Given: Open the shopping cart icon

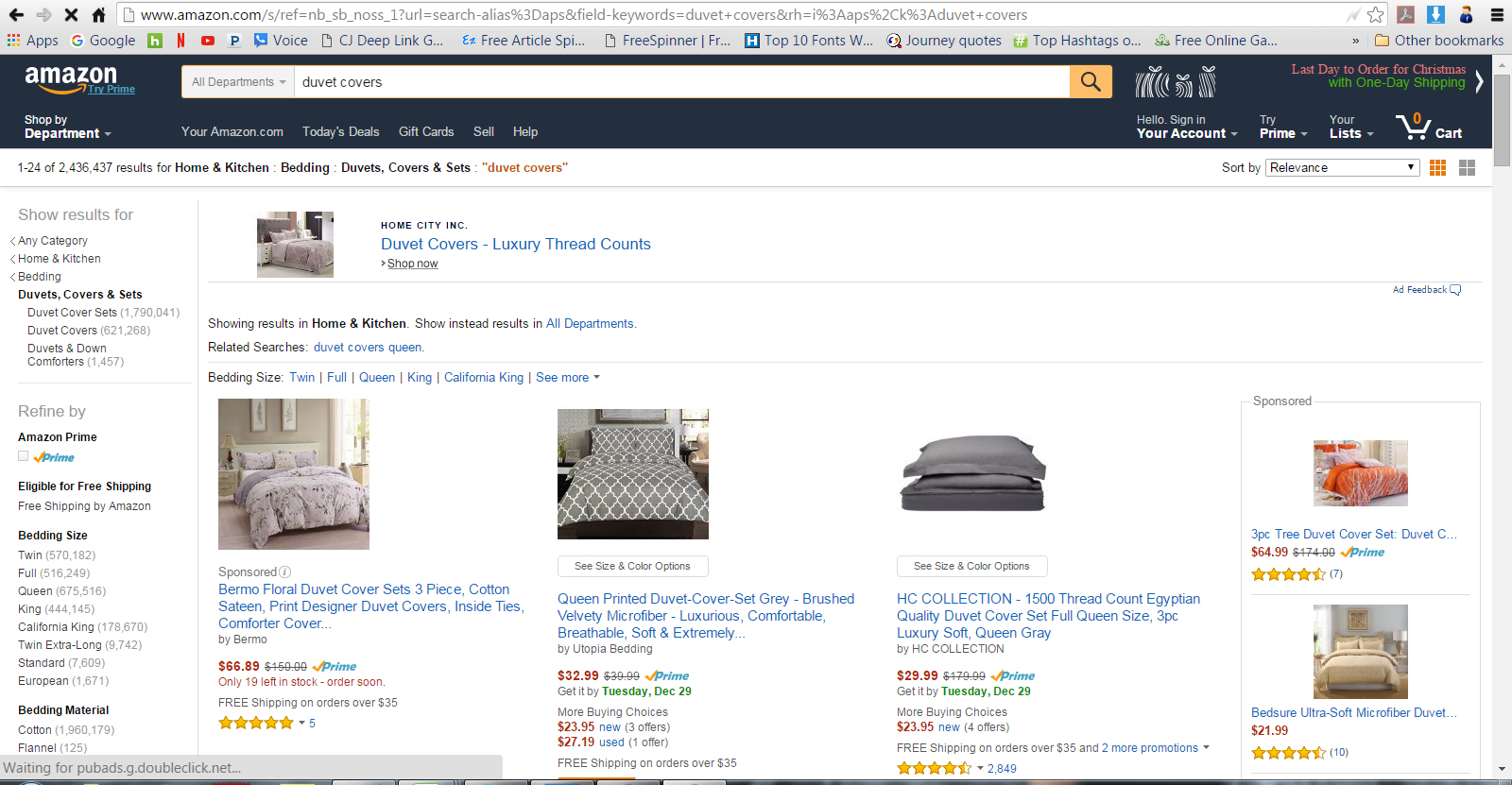Looking at the screenshot, I should pos(1428,127).
